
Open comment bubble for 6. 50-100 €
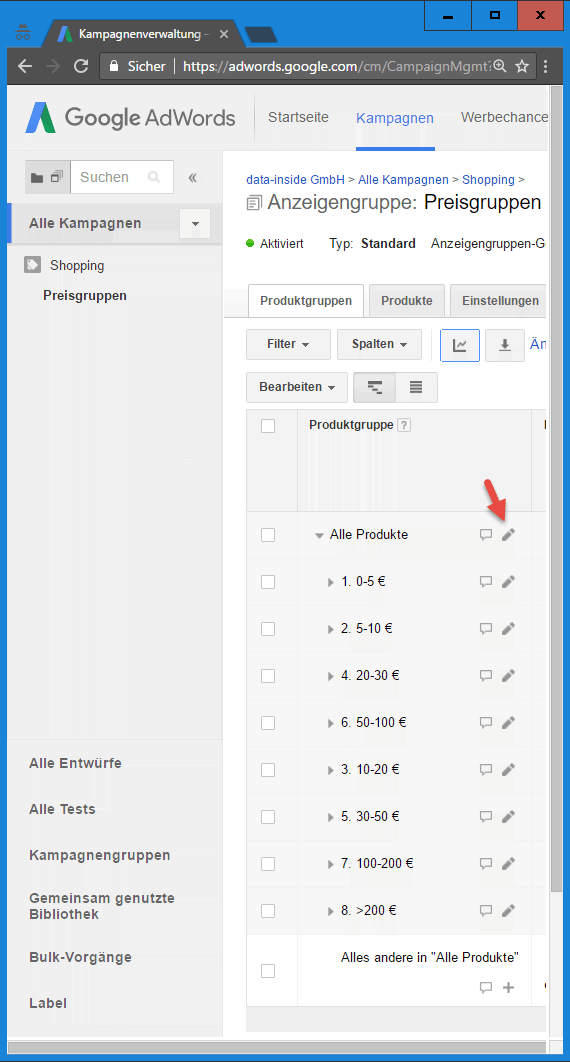tap(485, 723)
